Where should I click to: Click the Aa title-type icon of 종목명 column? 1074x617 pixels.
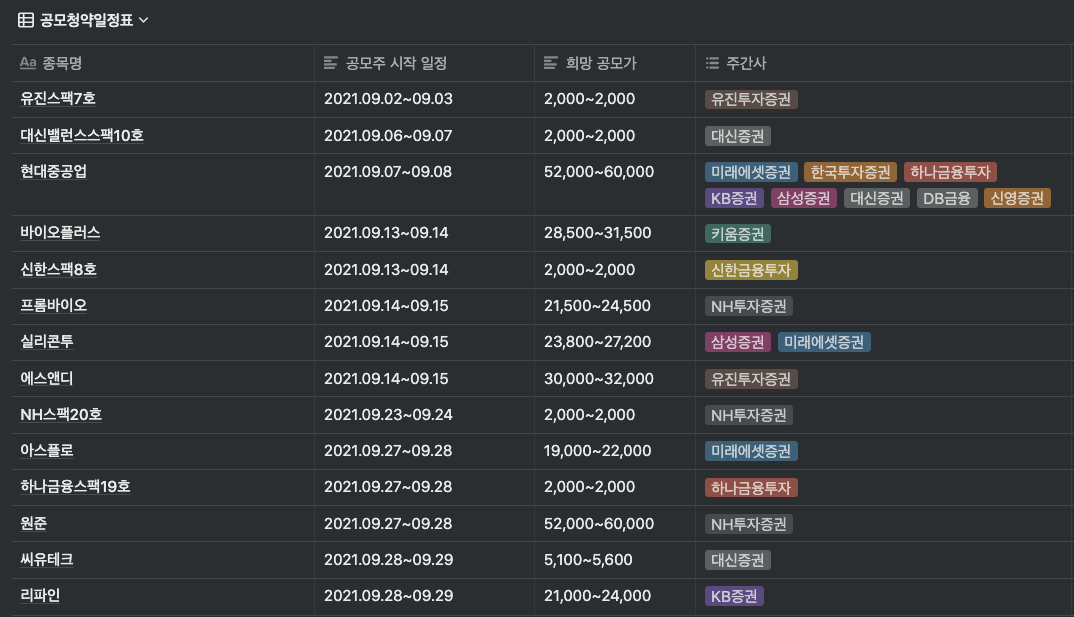click(x=28, y=63)
